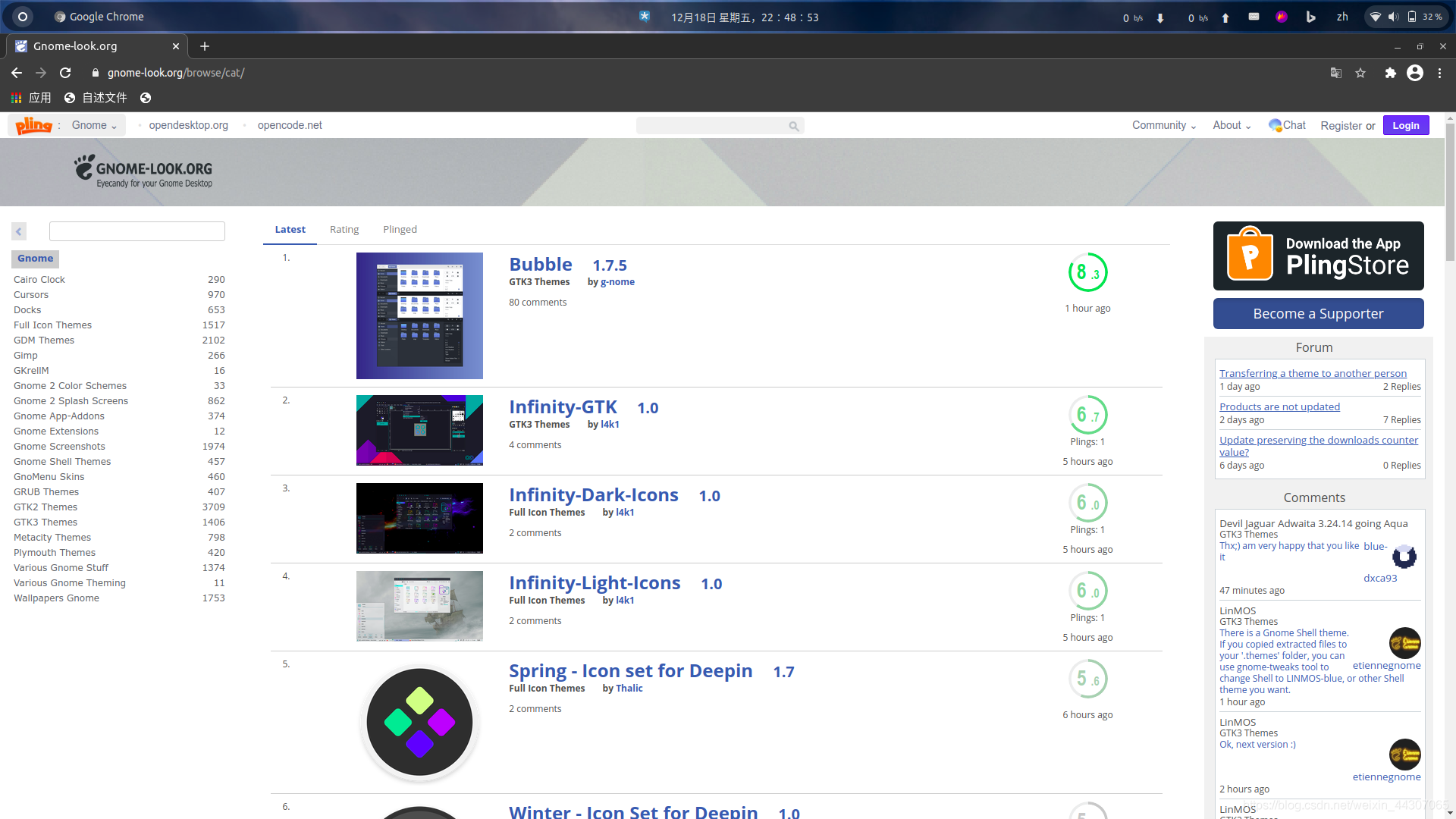The height and width of the screenshot is (819, 1456).
Task: Click the Register link
Action: tap(1341, 126)
